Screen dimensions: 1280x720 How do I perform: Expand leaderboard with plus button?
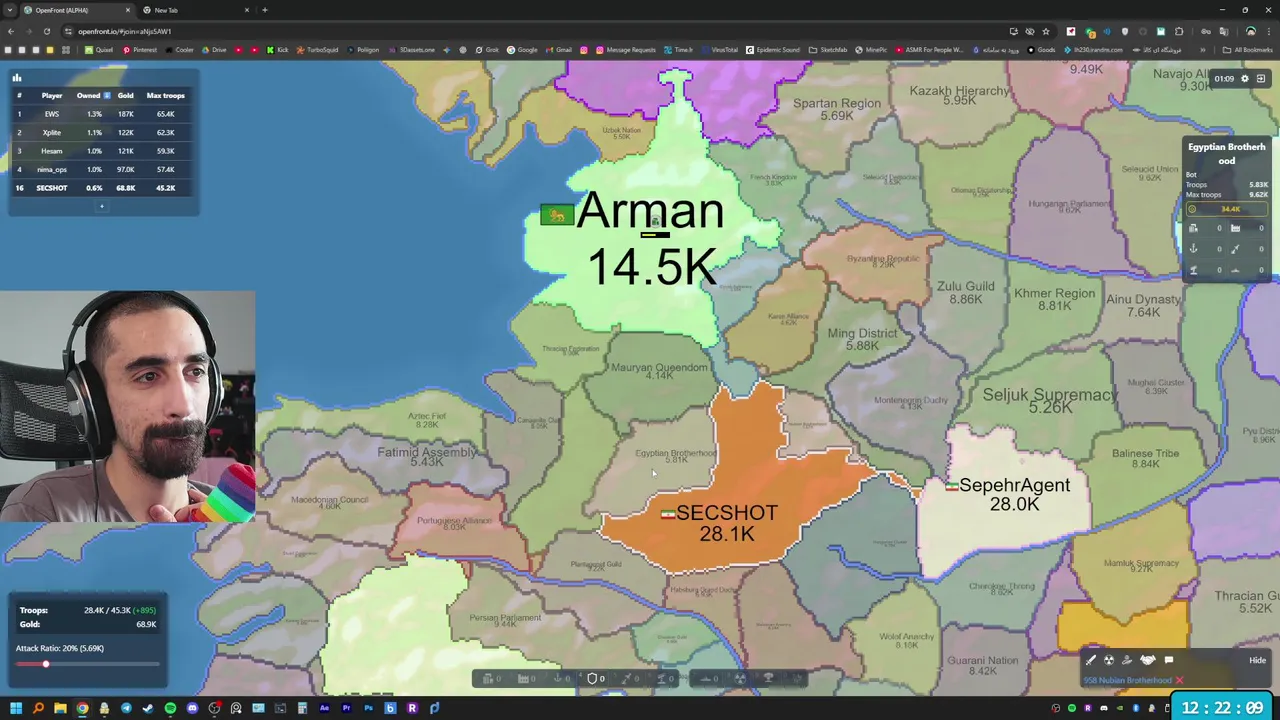click(x=101, y=207)
